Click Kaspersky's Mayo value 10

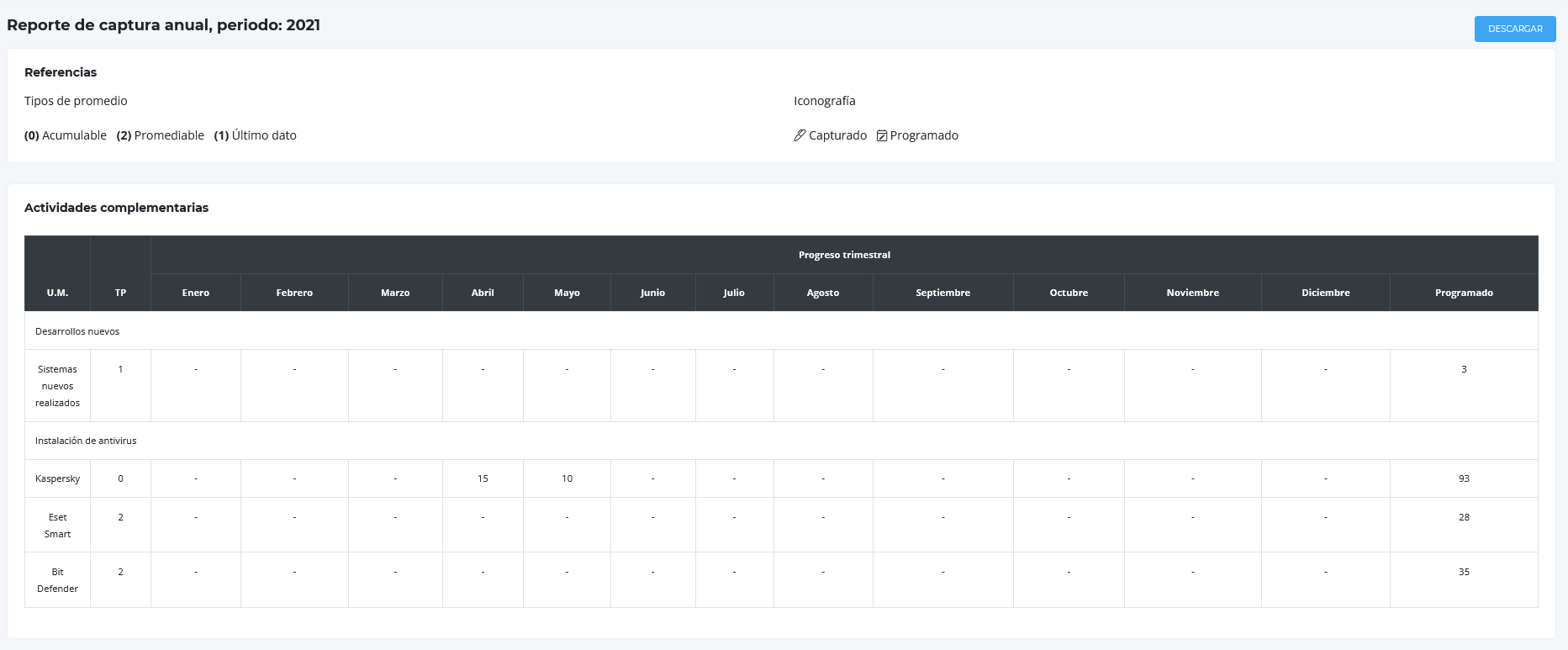(567, 478)
